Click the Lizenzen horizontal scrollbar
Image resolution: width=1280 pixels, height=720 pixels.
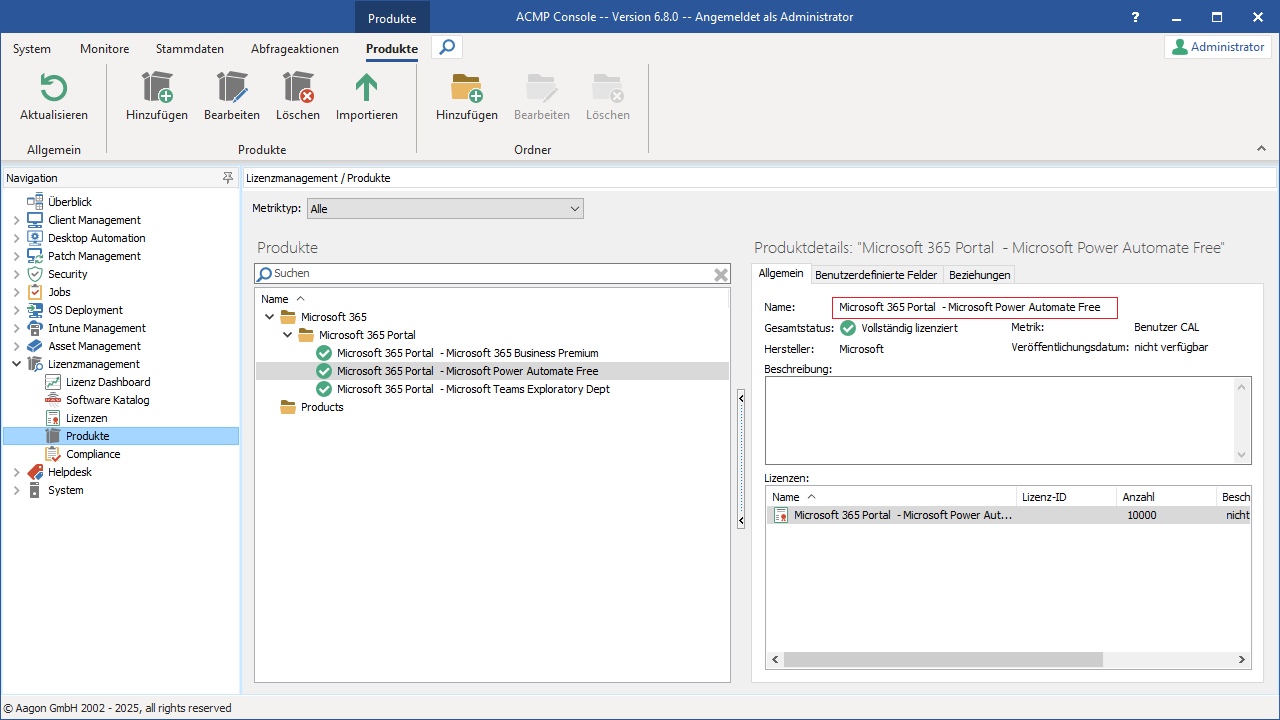click(x=942, y=660)
